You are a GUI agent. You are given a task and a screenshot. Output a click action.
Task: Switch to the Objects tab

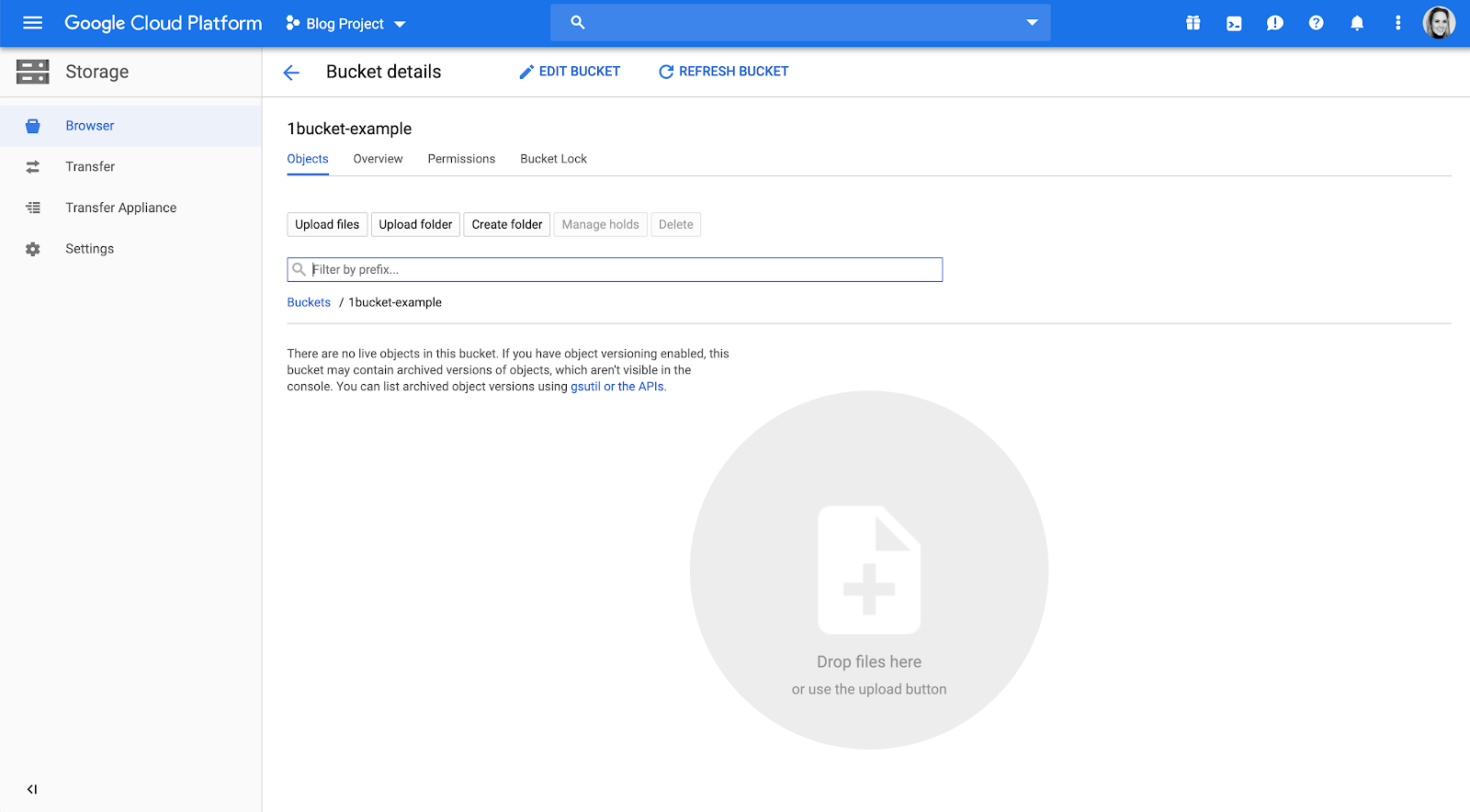(x=308, y=159)
